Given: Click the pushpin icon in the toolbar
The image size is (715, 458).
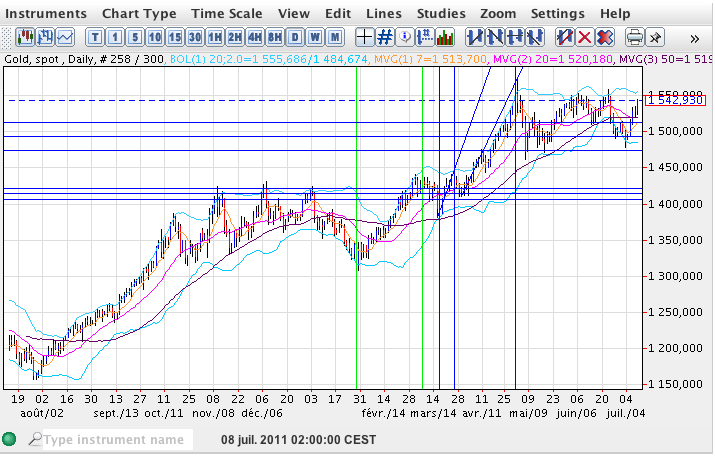Looking at the screenshot, I should [x=655, y=37].
